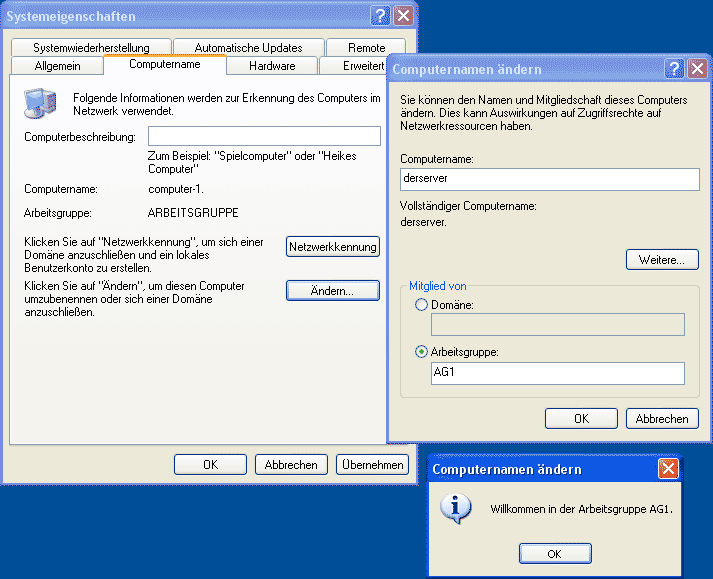Confirm welcome message with OK
Screen dimensions: 713x579
point(555,553)
